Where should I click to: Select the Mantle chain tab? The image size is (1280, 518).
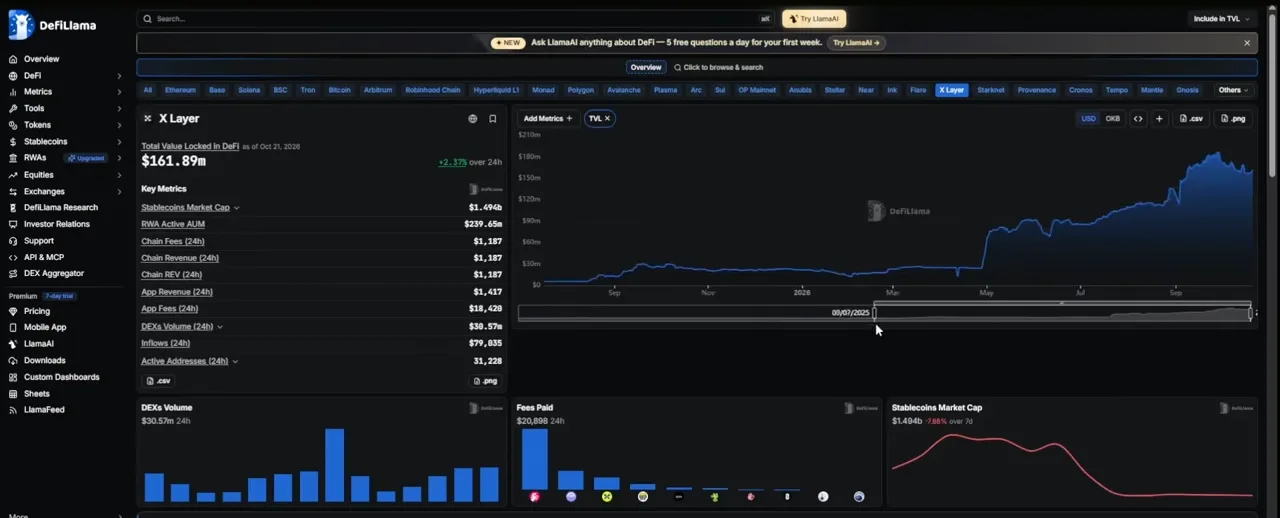(x=1152, y=90)
